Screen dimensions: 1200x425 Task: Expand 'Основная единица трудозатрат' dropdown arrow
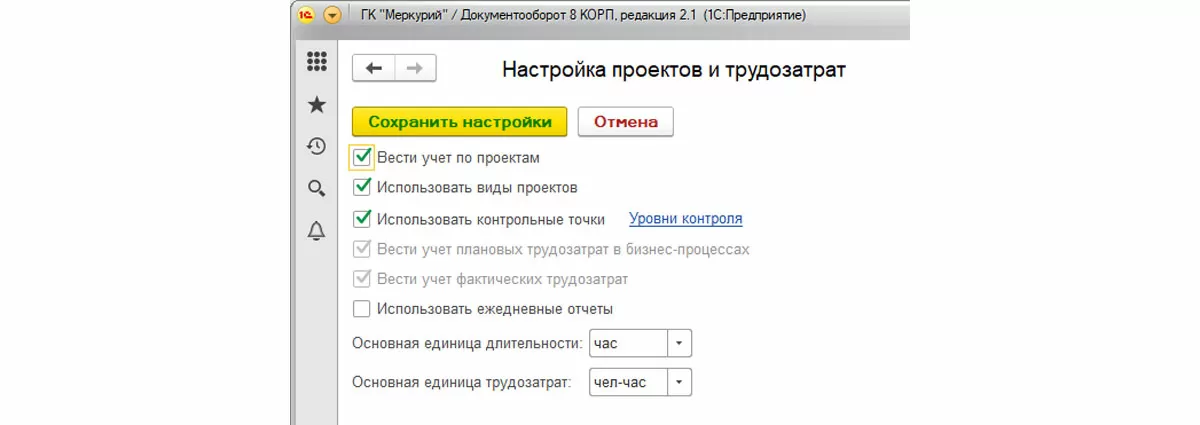(x=679, y=382)
